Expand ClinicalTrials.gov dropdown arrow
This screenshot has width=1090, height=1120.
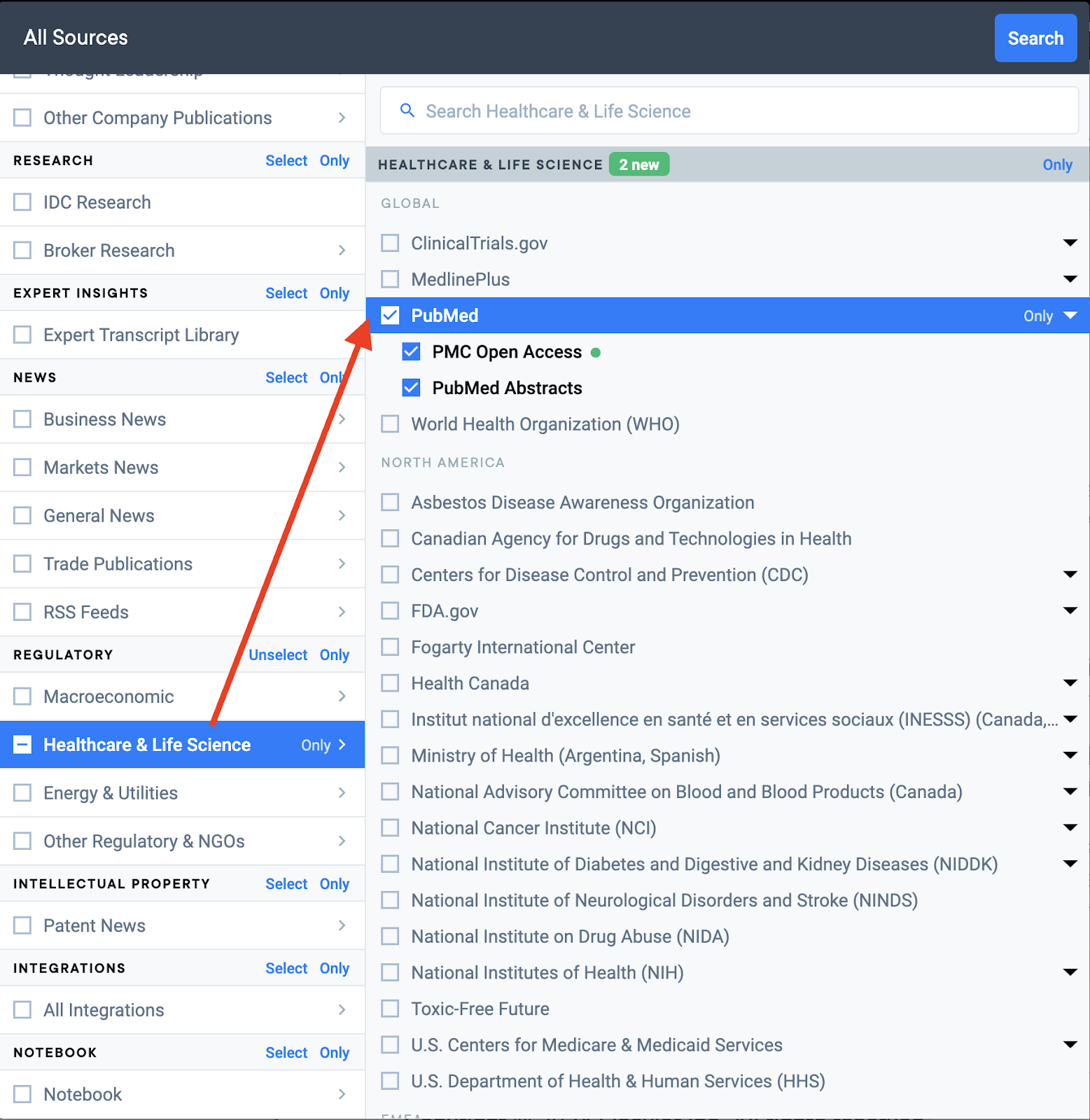point(1070,243)
